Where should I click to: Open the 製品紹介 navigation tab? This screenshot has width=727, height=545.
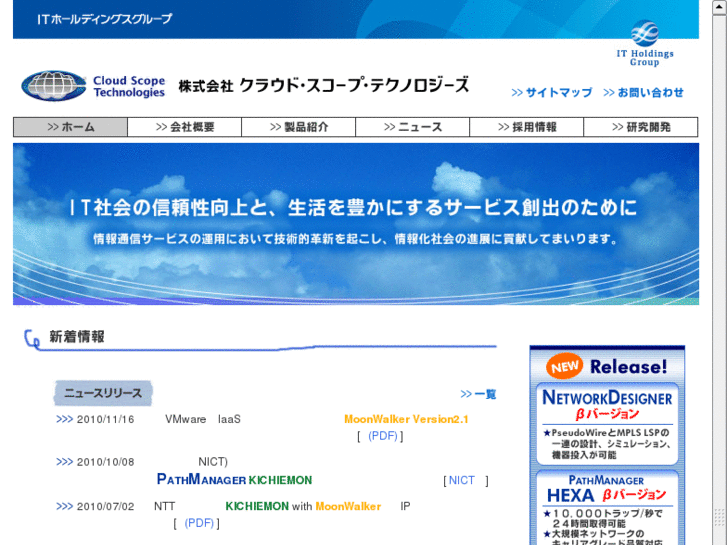299,127
